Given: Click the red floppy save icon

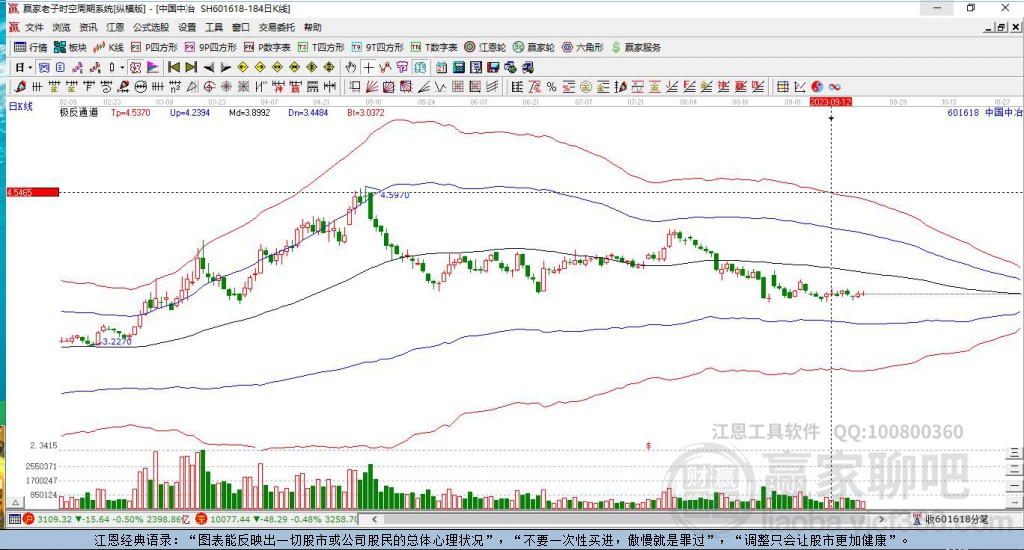Looking at the screenshot, I should (493, 67).
